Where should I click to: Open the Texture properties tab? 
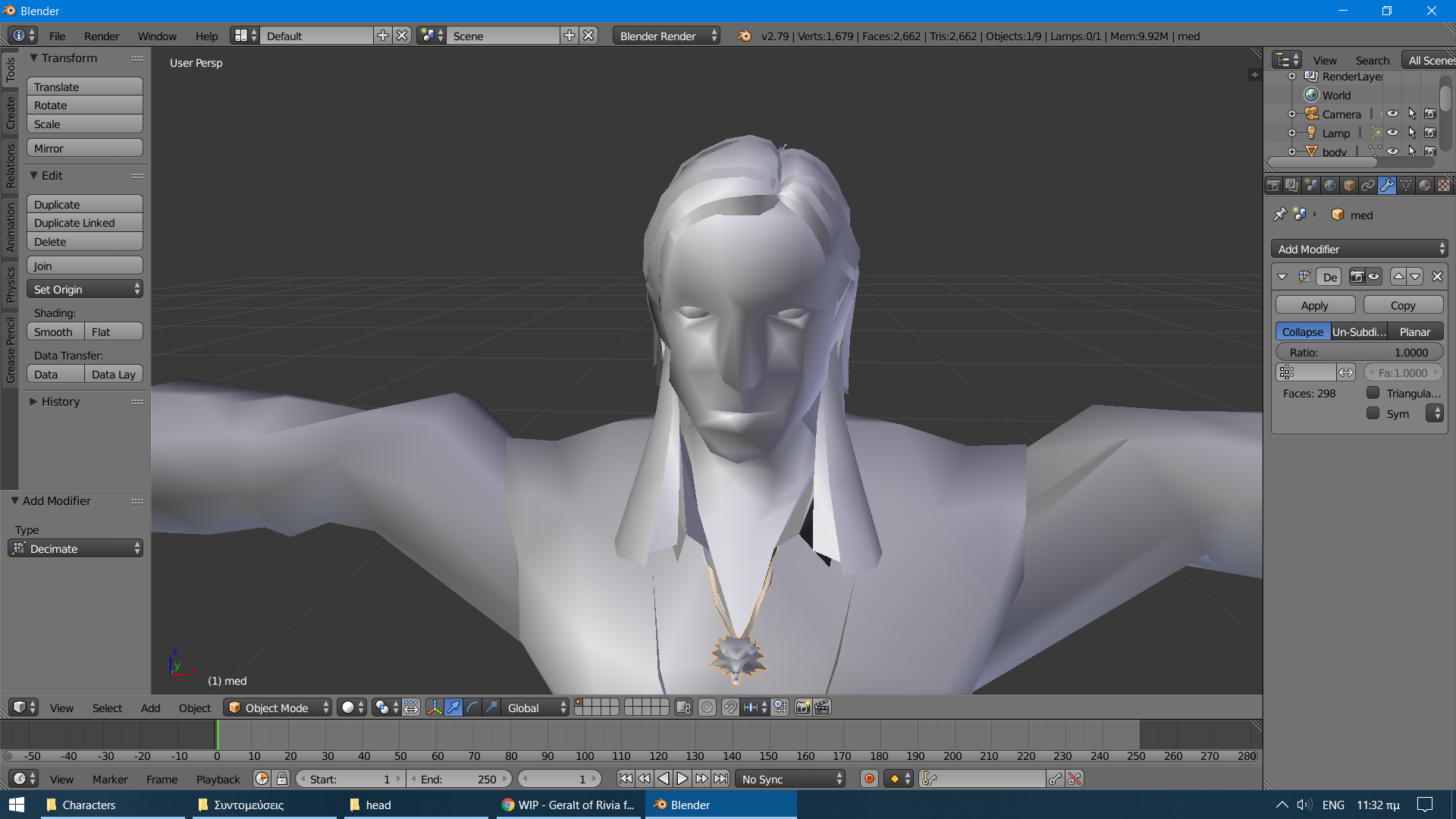click(x=1444, y=186)
